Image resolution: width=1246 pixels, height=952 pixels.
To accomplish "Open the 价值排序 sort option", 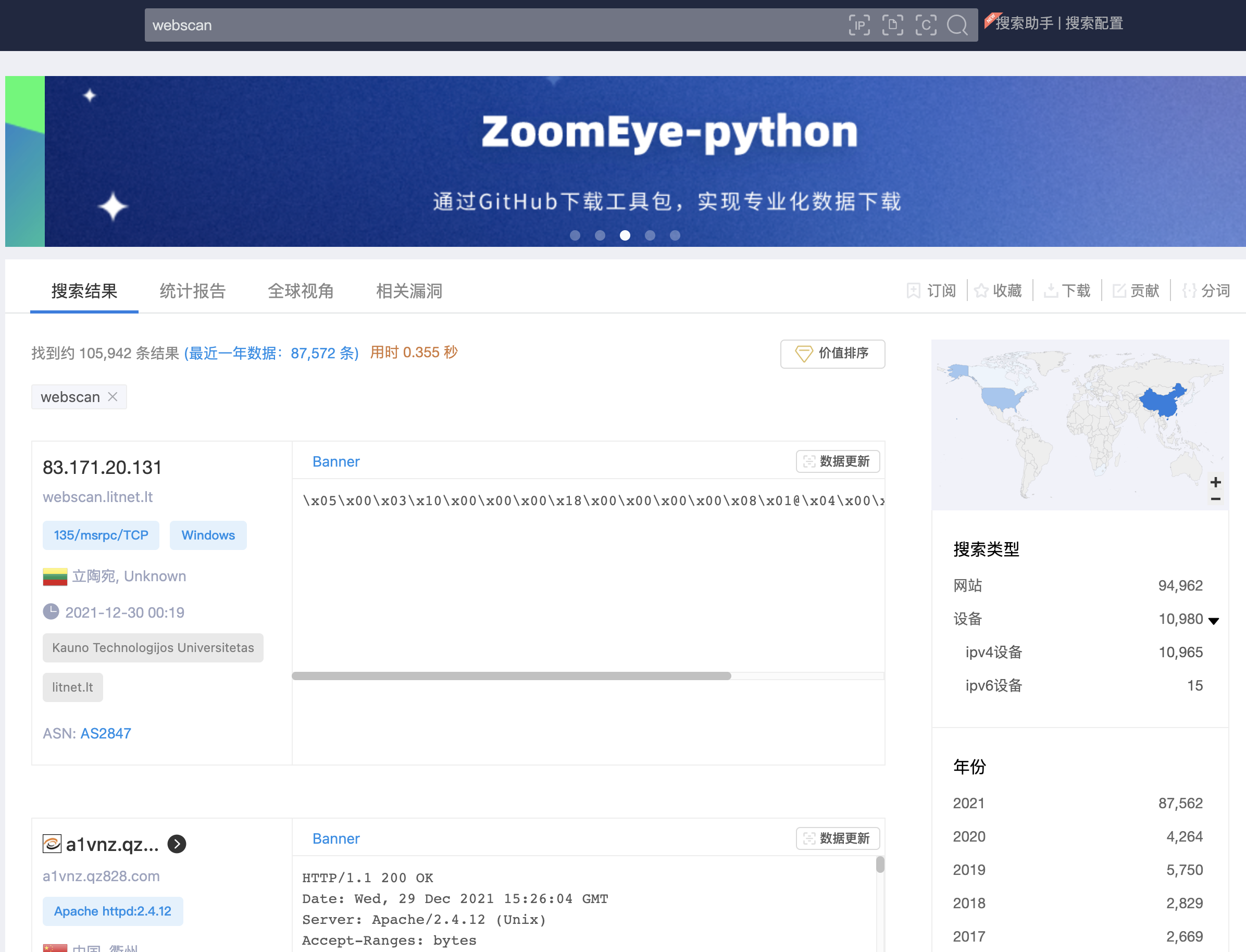I will pos(832,354).
